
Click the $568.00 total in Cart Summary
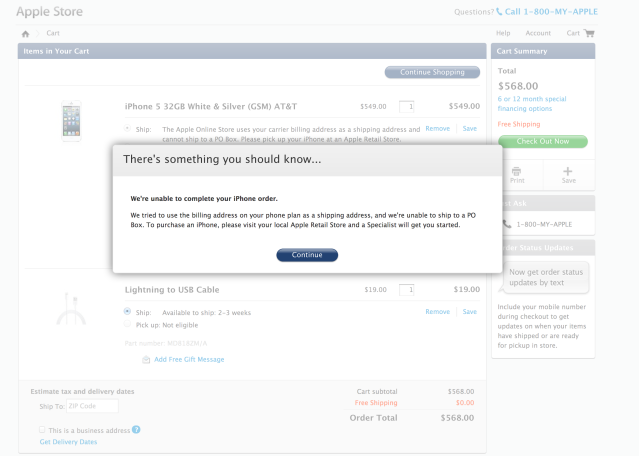[x=518, y=86]
